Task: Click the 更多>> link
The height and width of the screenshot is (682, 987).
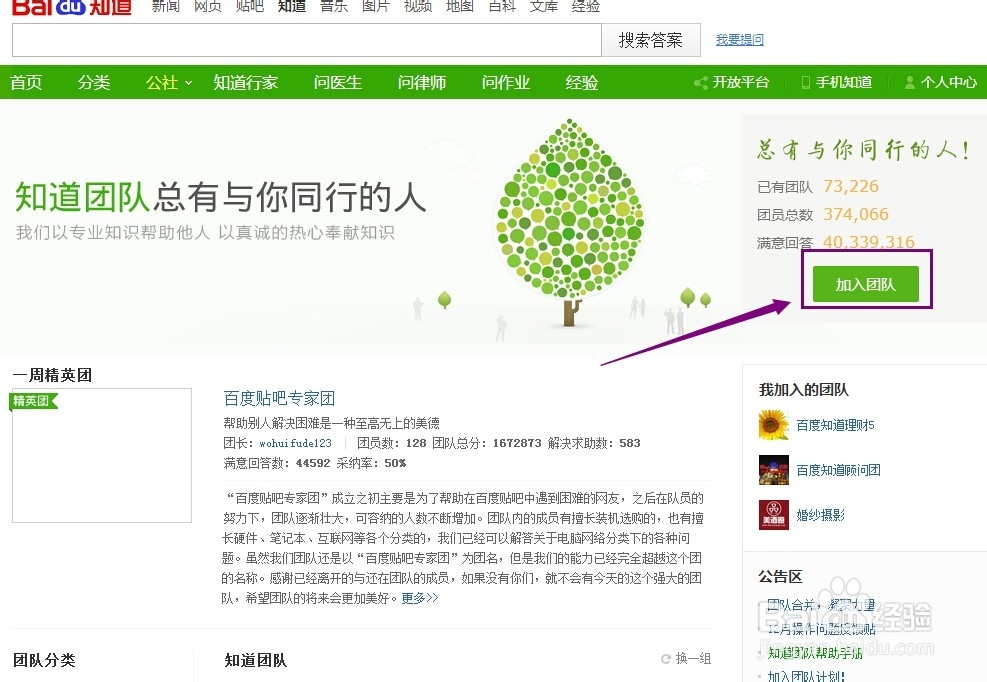Action: (420, 598)
